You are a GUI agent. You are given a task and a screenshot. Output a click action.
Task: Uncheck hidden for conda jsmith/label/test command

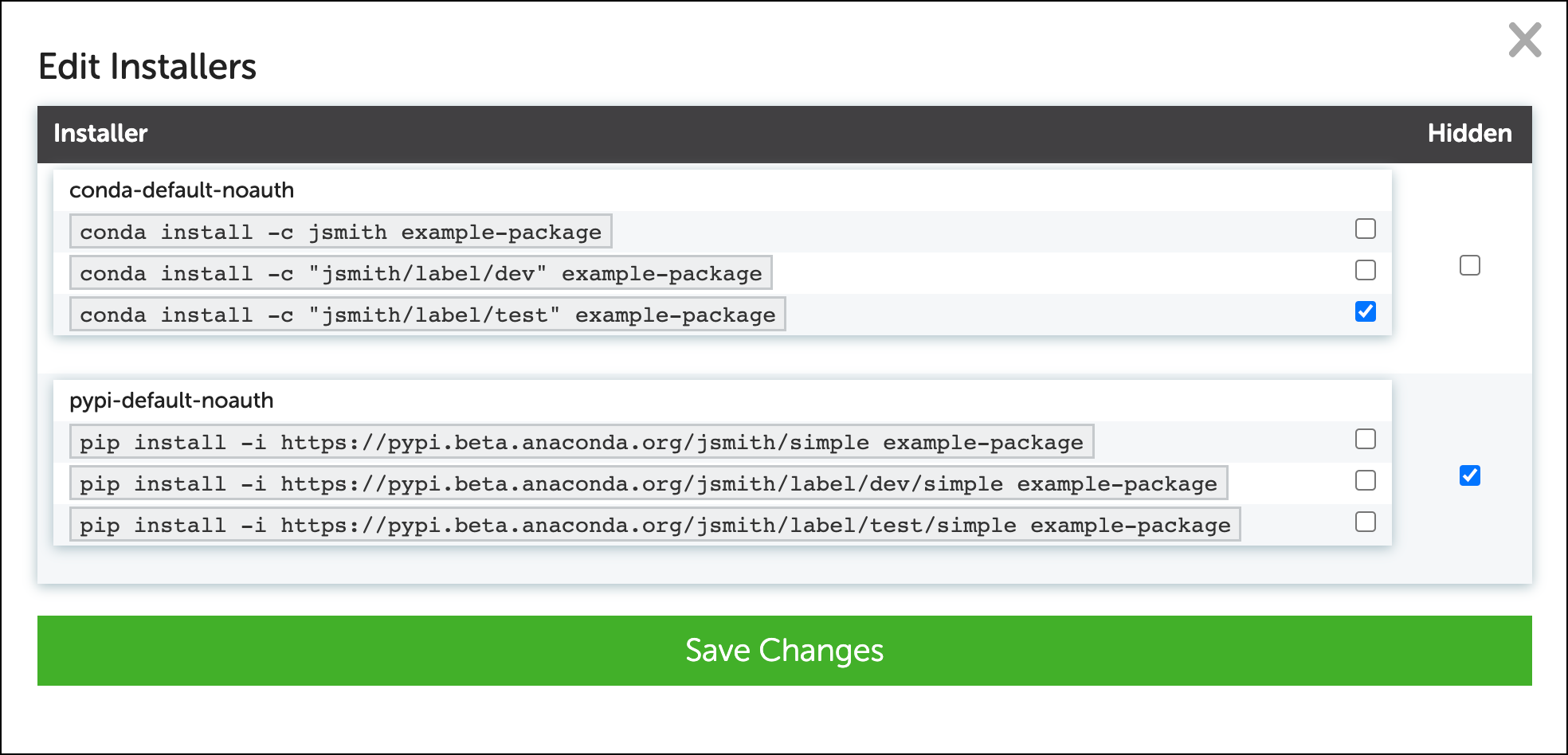1365,312
